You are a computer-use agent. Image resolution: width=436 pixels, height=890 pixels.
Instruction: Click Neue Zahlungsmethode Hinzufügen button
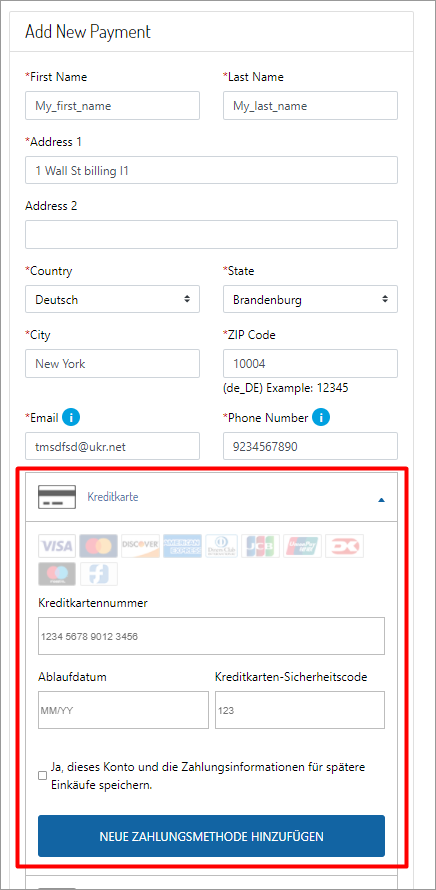tap(211, 836)
